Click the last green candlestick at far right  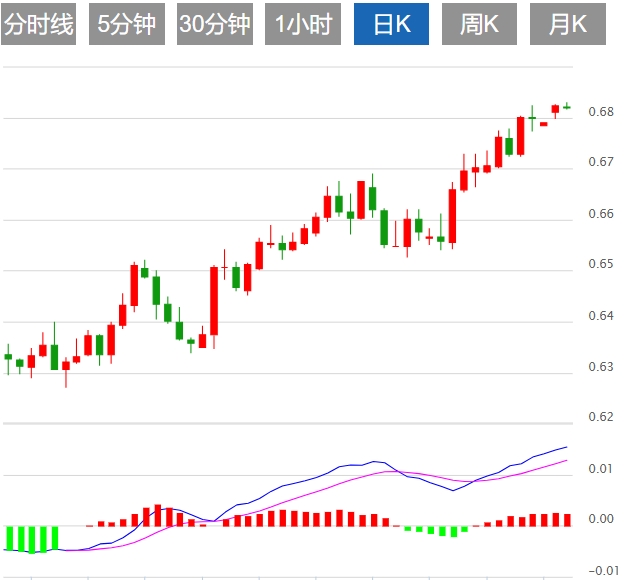pos(567,106)
